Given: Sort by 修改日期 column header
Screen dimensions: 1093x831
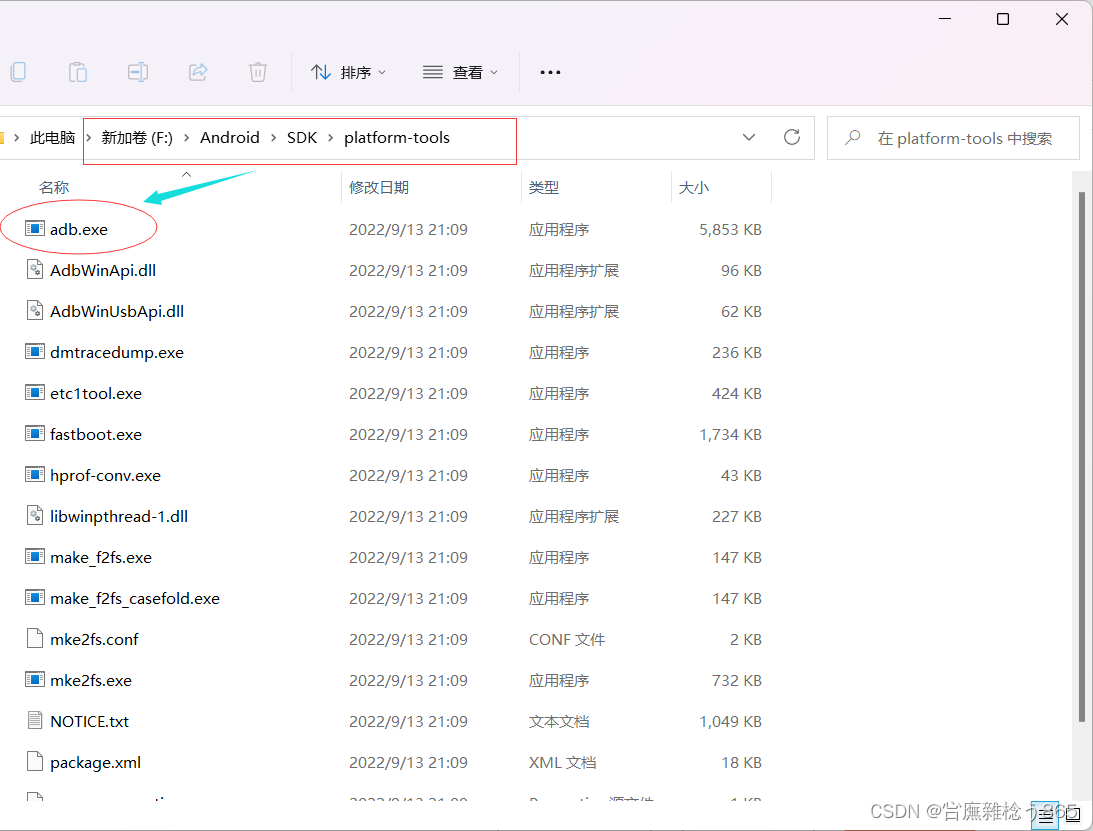Looking at the screenshot, I should click(379, 188).
